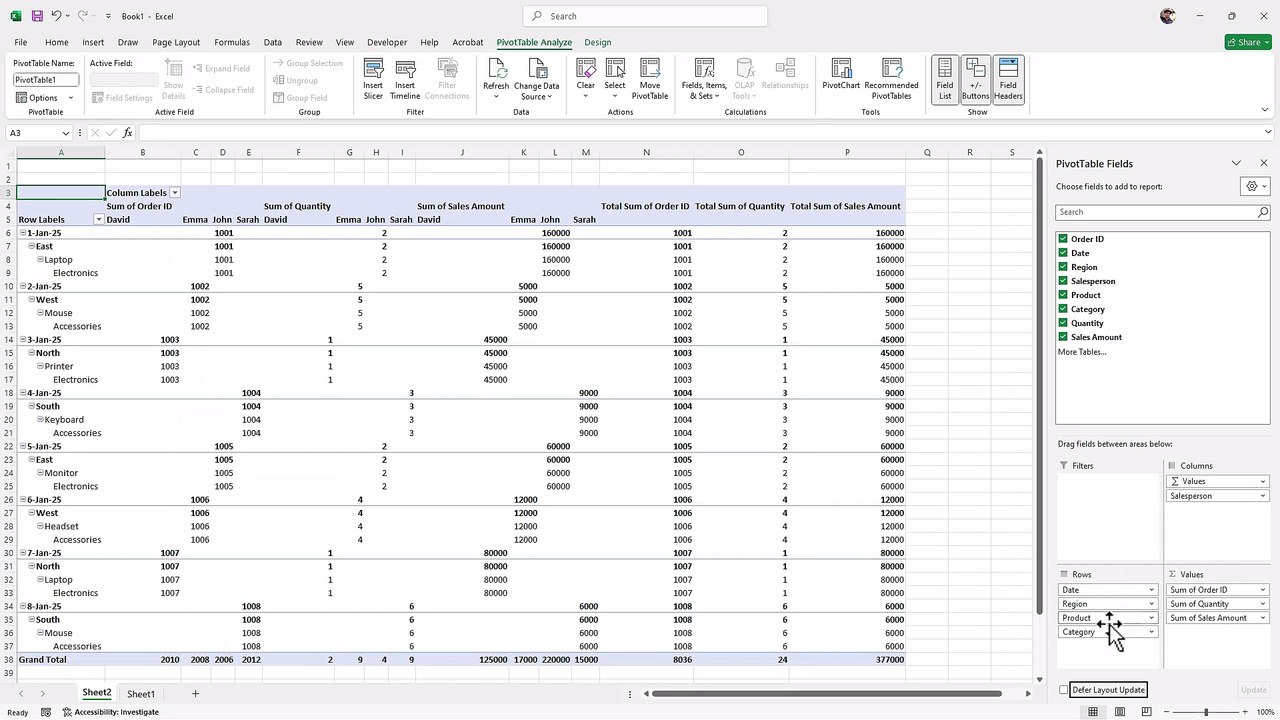Screen dimensions: 1280x720
Task: Uncheck the Quantity field
Action: tap(1063, 323)
